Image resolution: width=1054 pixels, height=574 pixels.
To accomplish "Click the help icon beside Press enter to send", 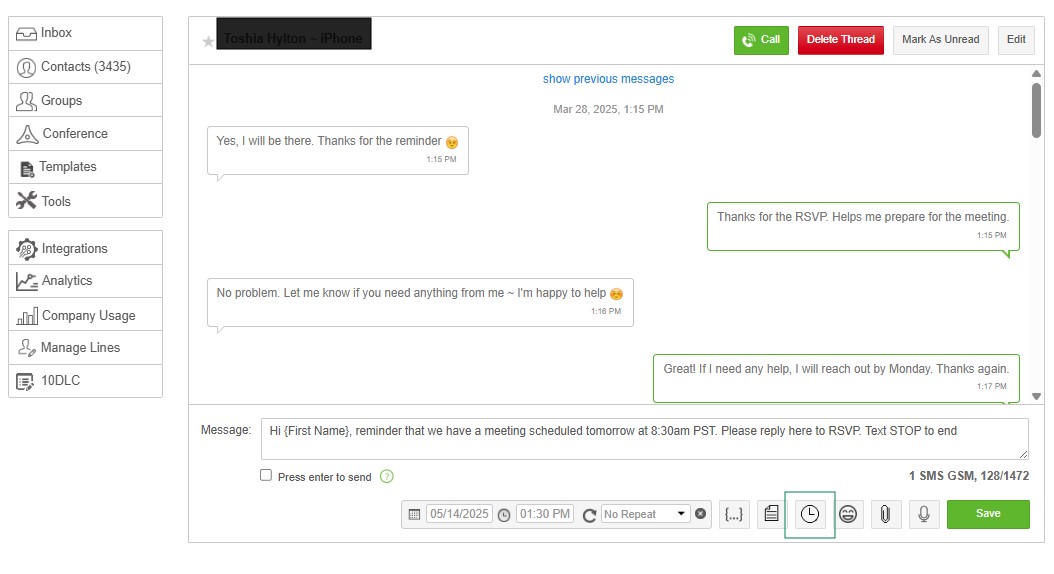I will (387, 477).
